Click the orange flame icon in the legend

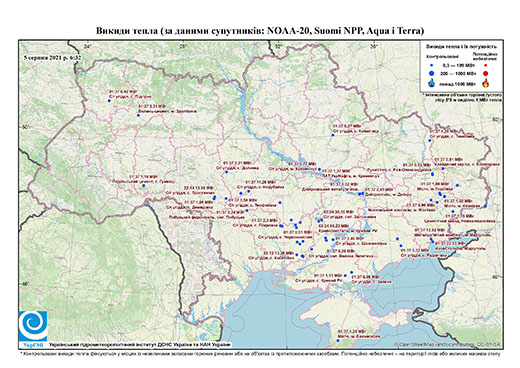click(x=486, y=83)
